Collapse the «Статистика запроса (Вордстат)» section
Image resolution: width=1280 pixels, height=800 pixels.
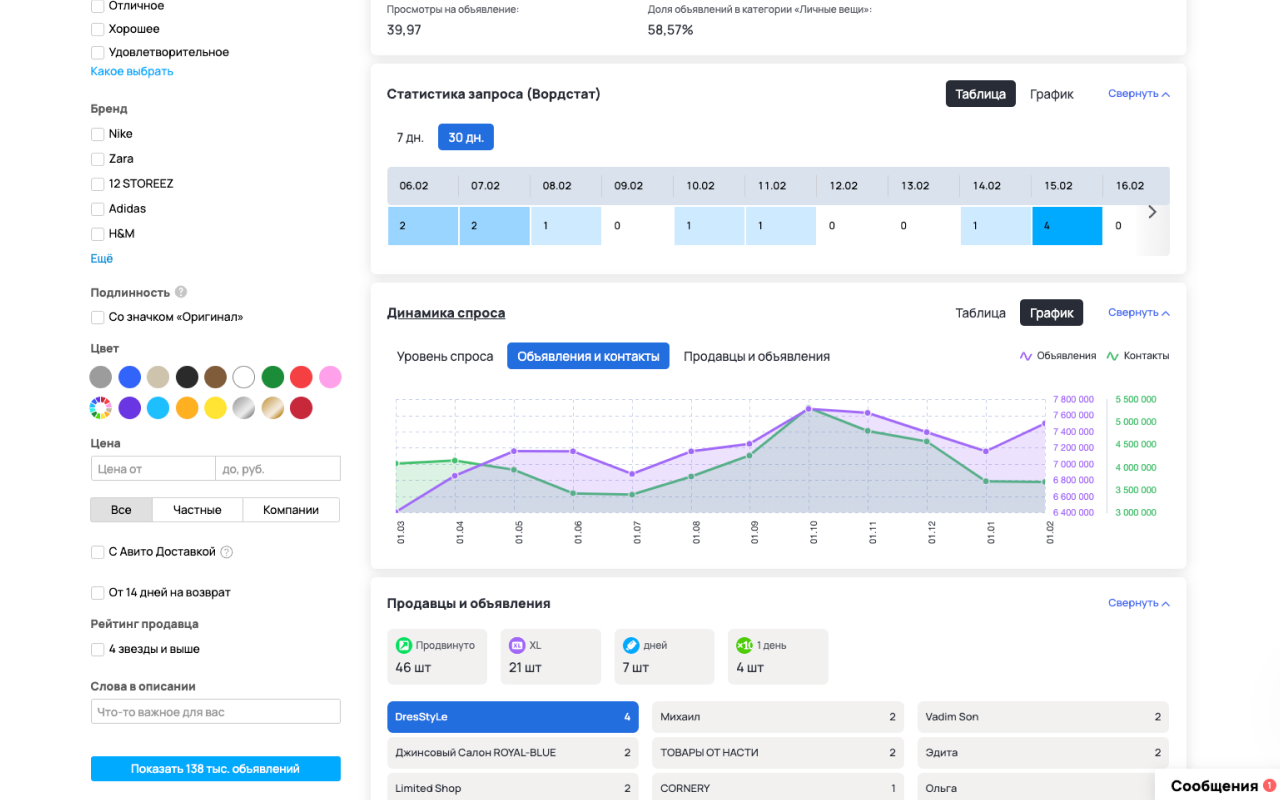point(1138,93)
